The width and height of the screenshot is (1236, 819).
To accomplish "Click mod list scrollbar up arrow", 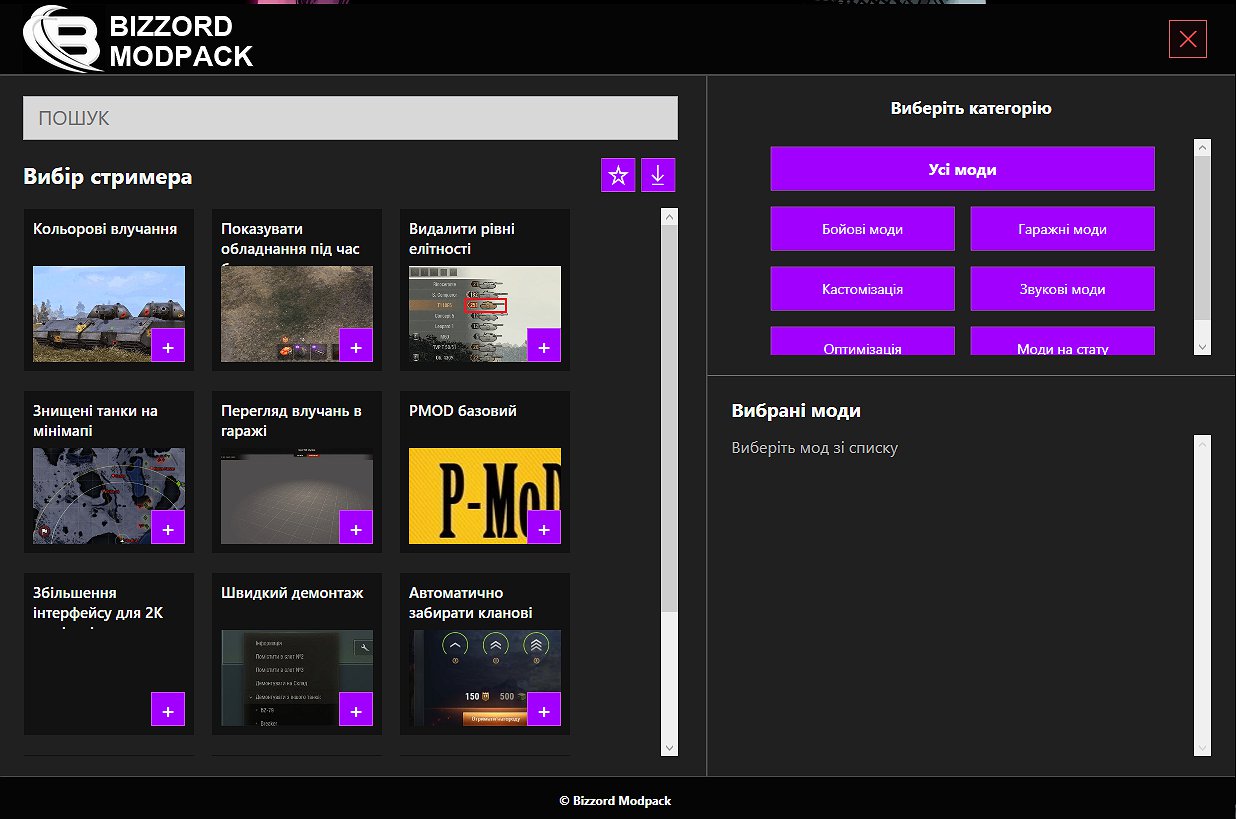I will (670, 216).
